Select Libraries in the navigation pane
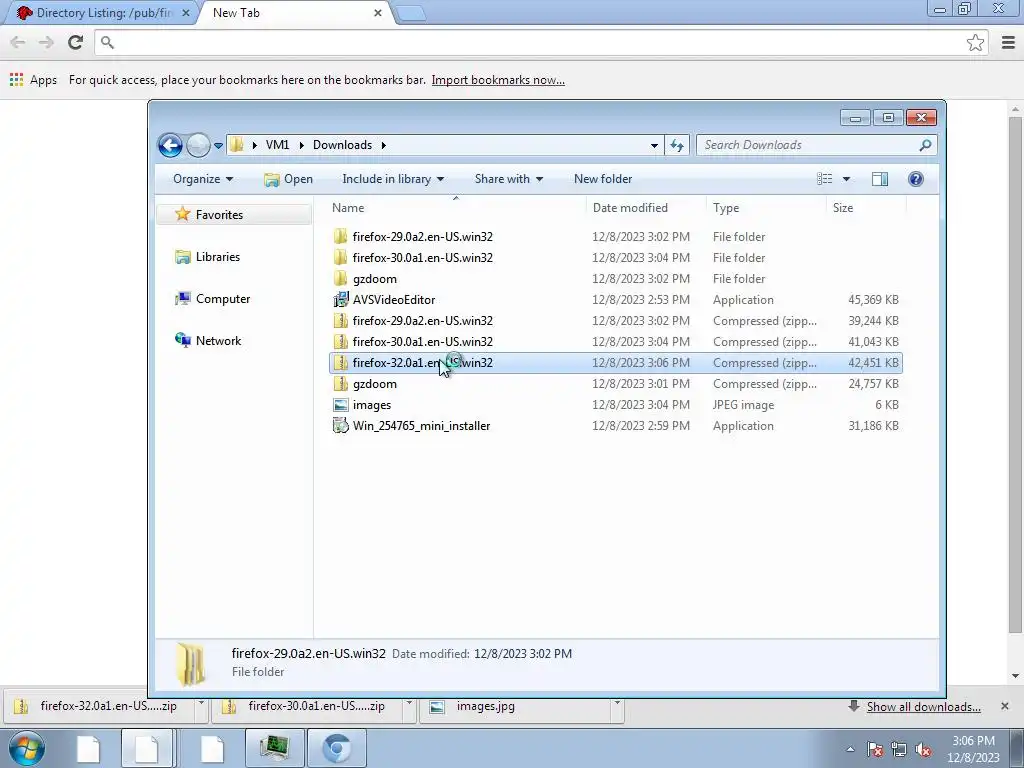 tap(217, 257)
